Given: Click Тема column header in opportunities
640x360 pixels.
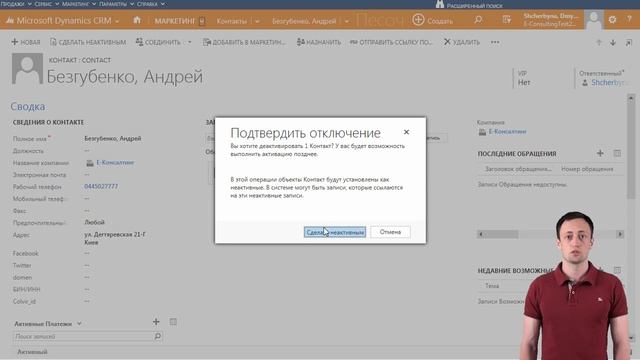Looking at the screenshot, I should coord(492,286).
